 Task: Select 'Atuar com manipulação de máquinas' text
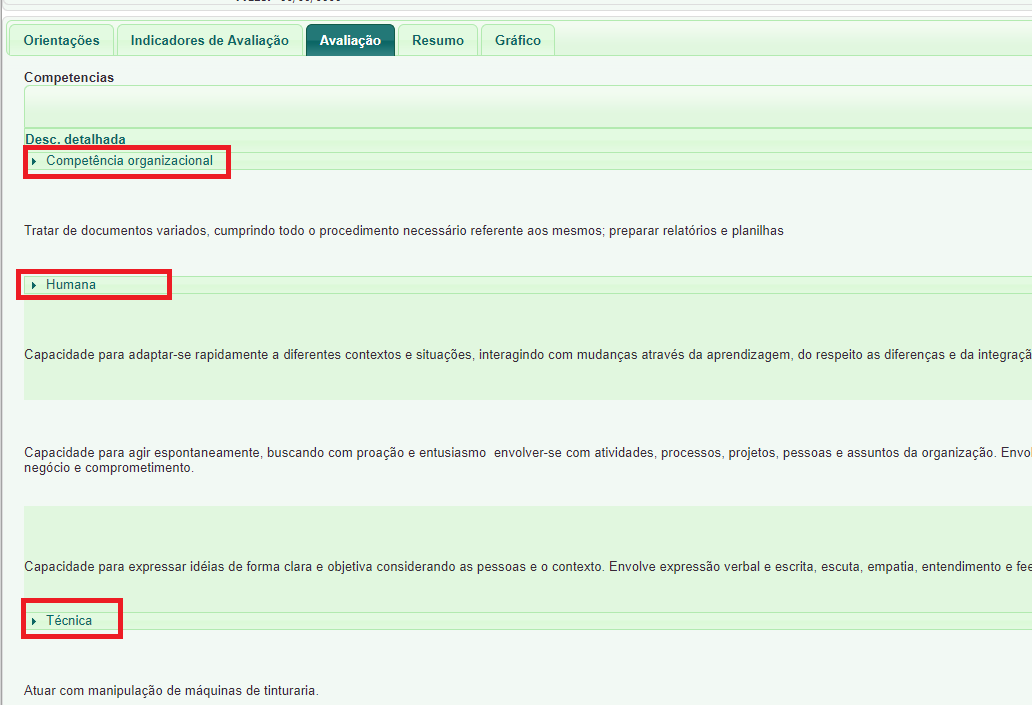point(171,691)
